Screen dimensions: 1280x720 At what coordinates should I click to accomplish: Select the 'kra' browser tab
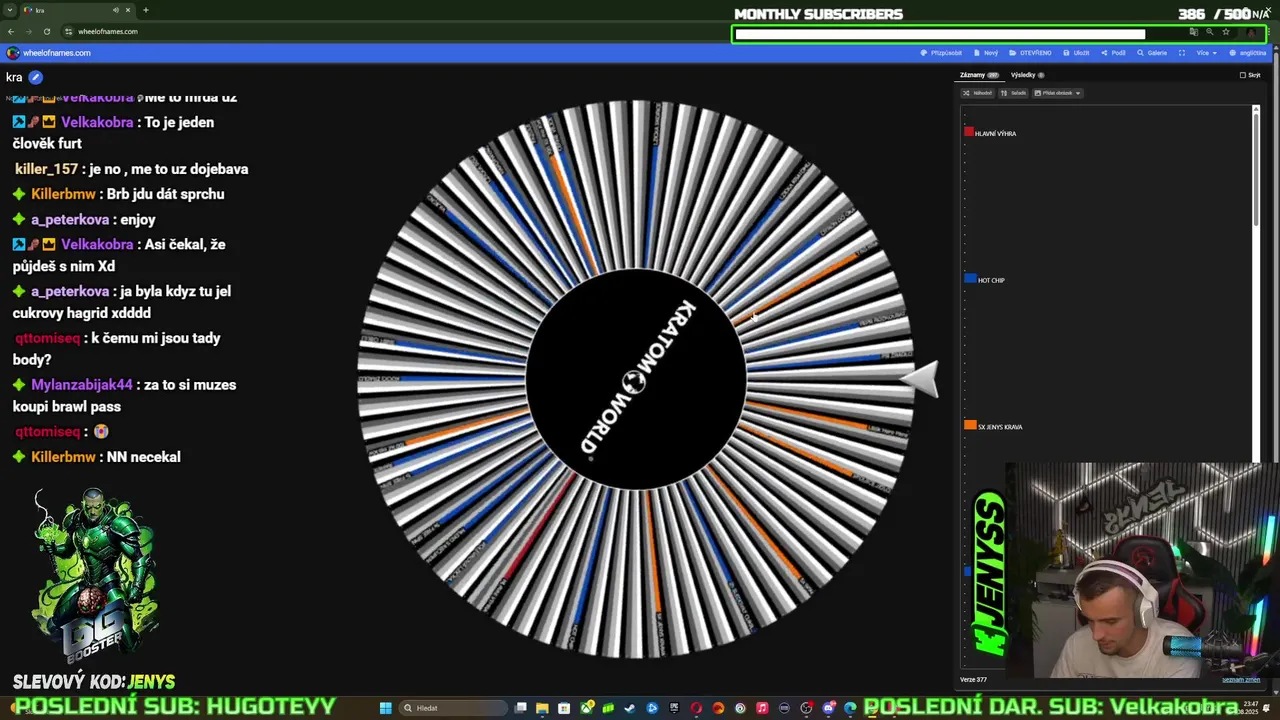[78, 10]
